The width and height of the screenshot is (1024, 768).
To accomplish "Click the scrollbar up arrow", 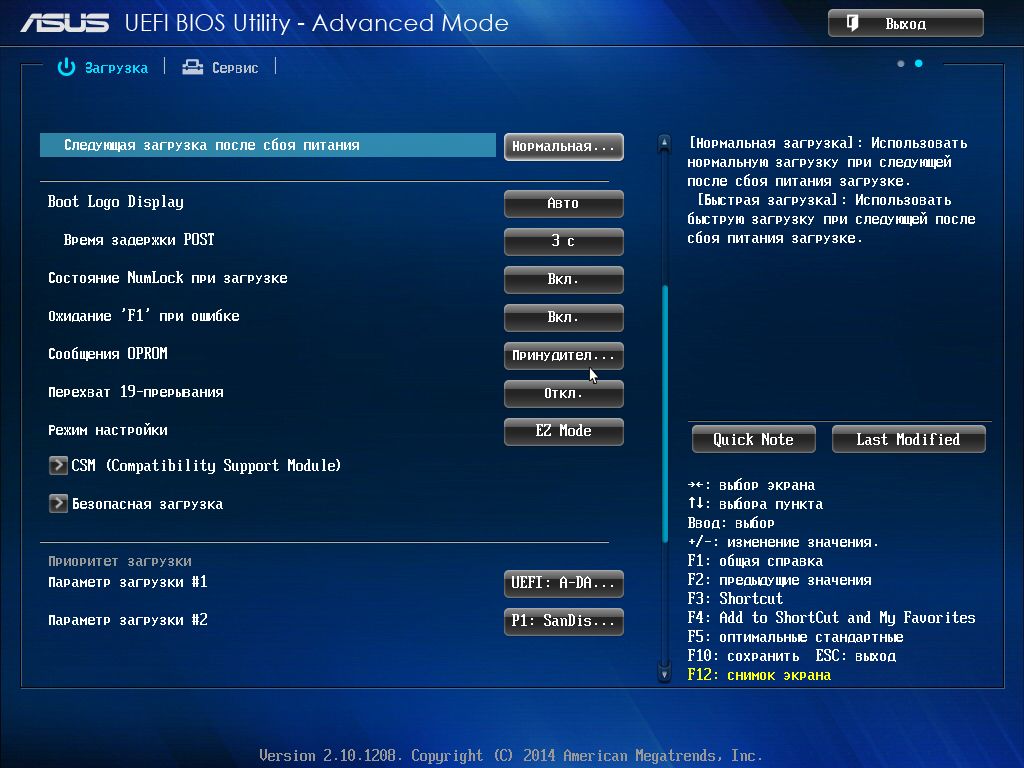I will pos(664,143).
